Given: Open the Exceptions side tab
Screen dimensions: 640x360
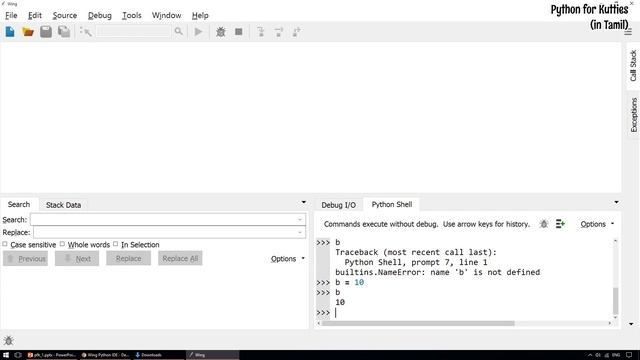Looking at the screenshot, I should point(633,115).
